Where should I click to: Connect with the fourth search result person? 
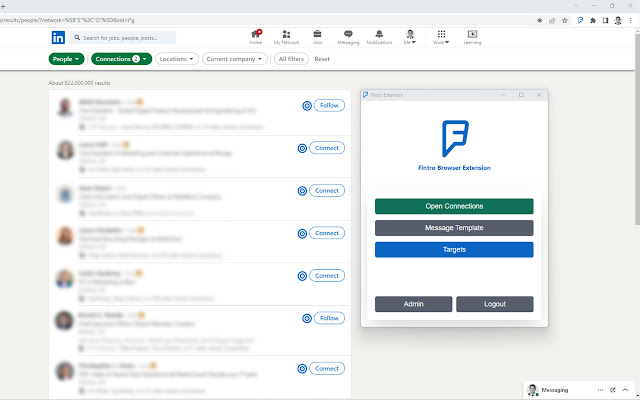tap(327, 233)
